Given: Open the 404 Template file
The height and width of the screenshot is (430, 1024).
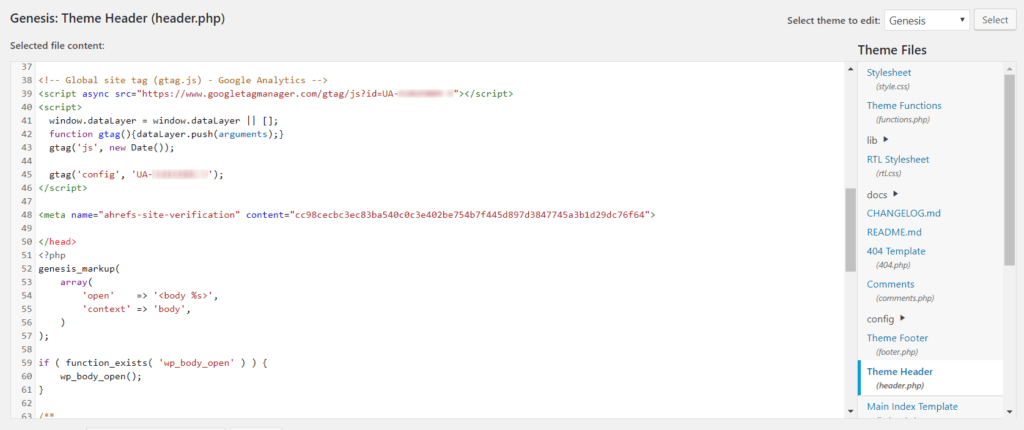Looking at the screenshot, I should pos(896,251).
